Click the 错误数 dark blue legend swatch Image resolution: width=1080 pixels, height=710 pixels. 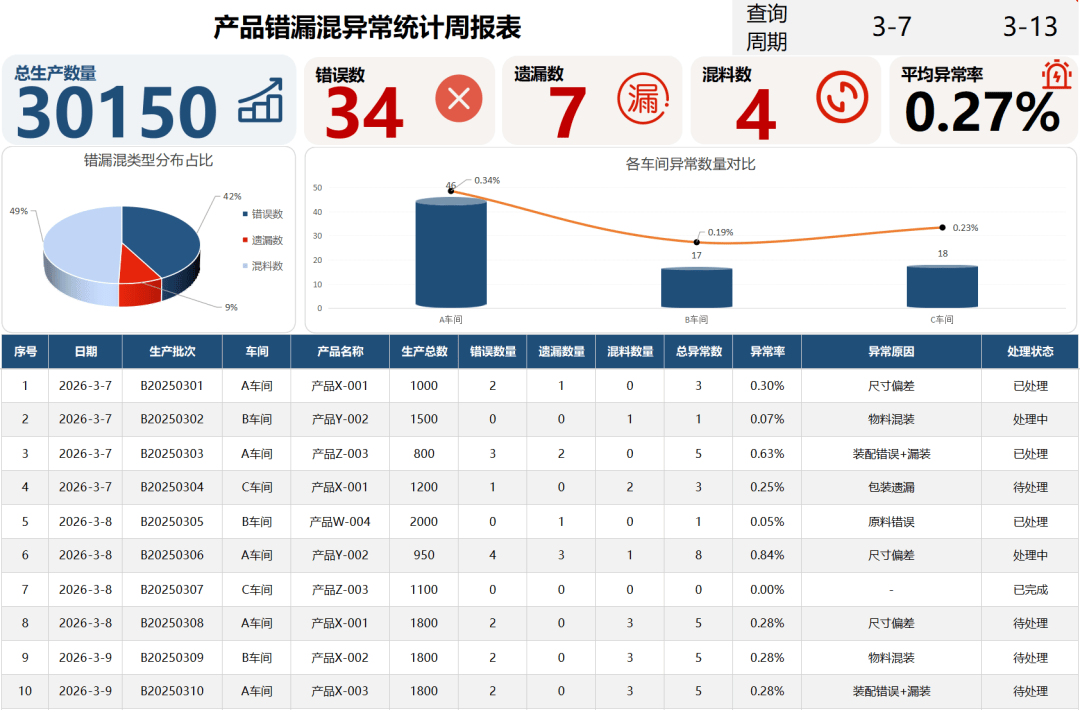(x=245, y=214)
